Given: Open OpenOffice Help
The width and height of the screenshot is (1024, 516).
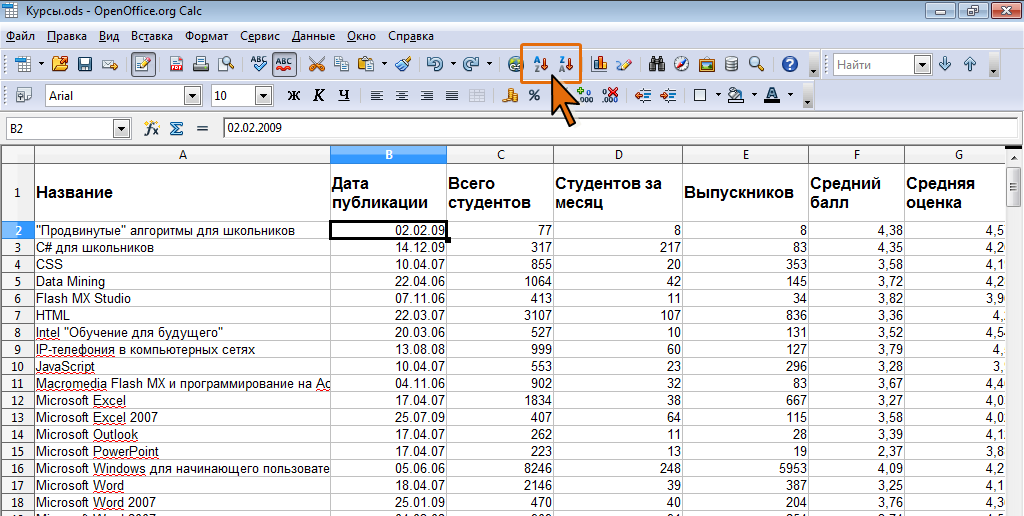Looking at the screenshot, I should pyautogui.click(x=790, y=64).
